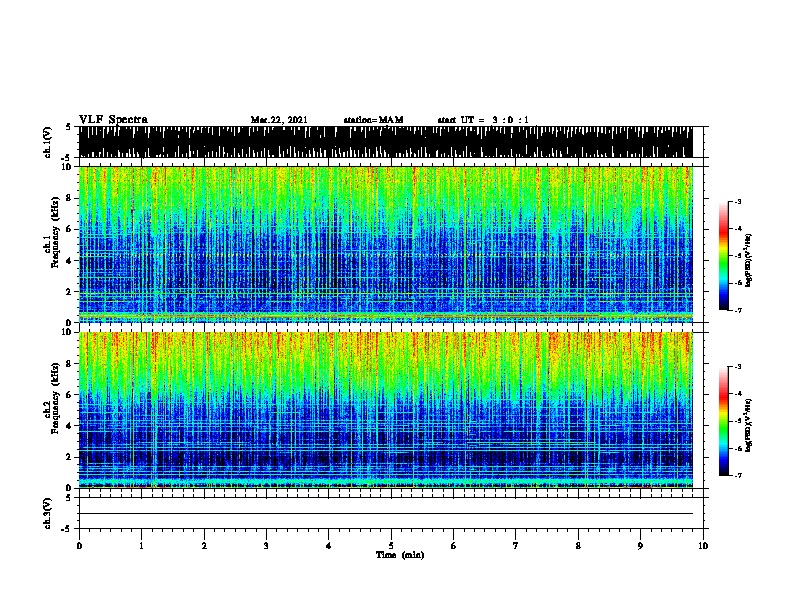Click the ch.1 spectrogram color scale bar
The image size is (792, 612).
(723, 256)
